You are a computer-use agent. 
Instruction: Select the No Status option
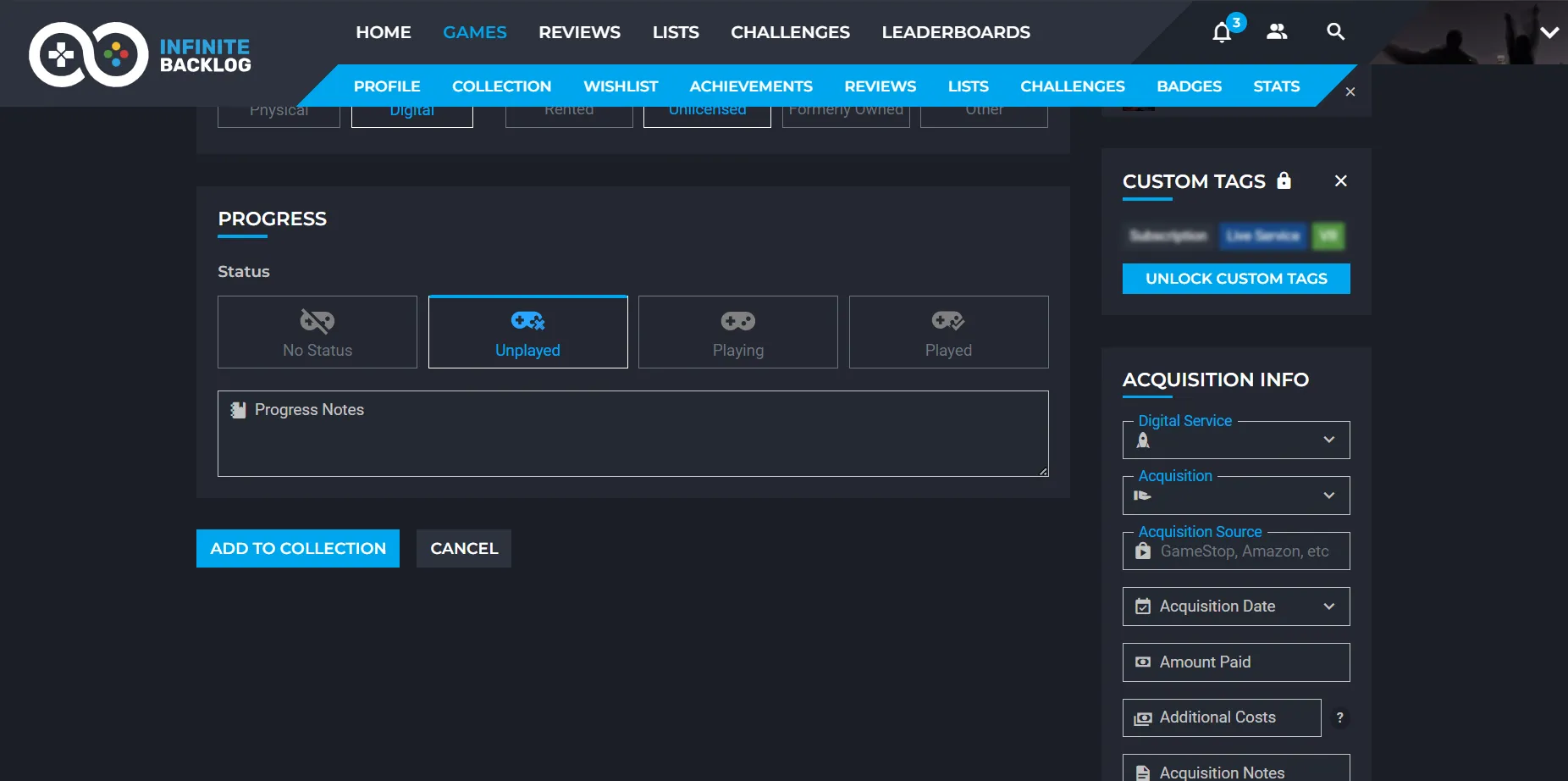click(317, 332)
